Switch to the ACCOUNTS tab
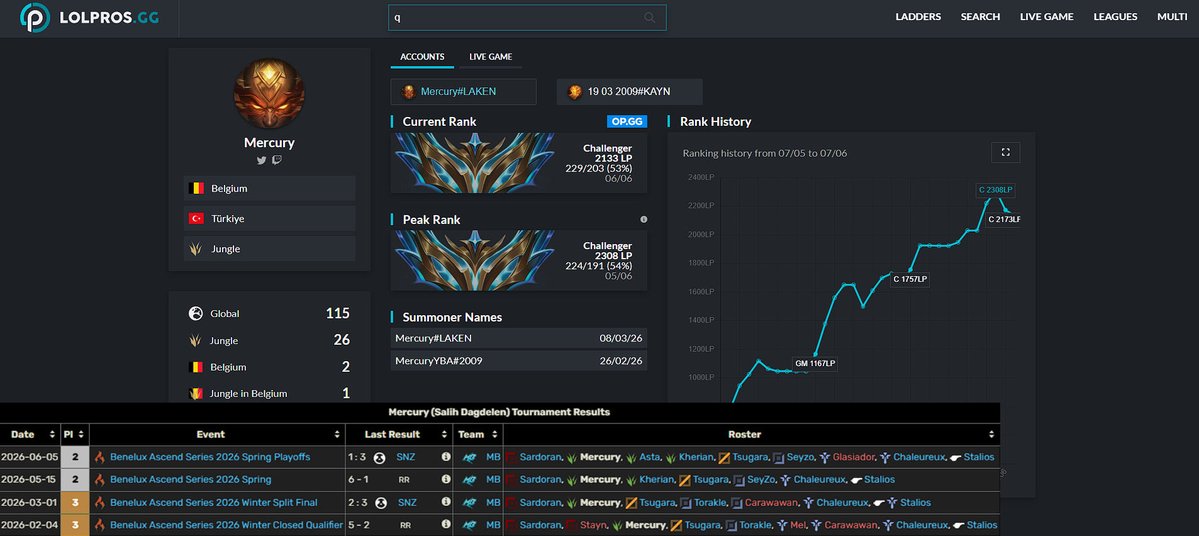Viewport: 1199px width, 536px height. tap(422, 57)
